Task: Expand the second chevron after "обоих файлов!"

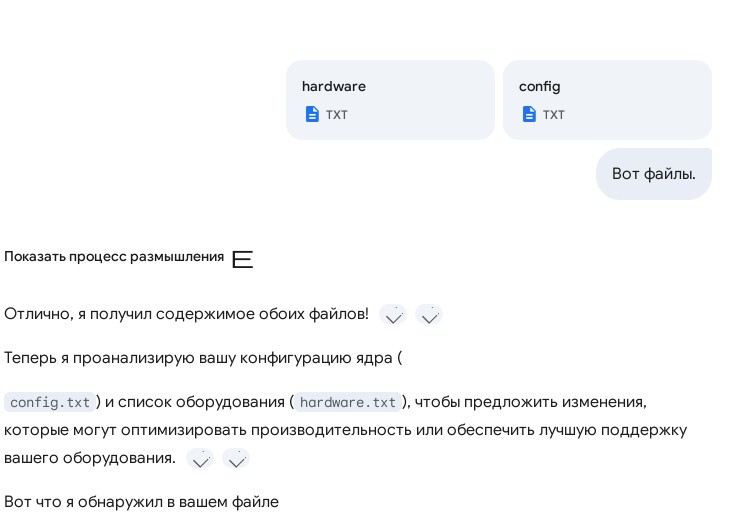Action: click(429, 316)
